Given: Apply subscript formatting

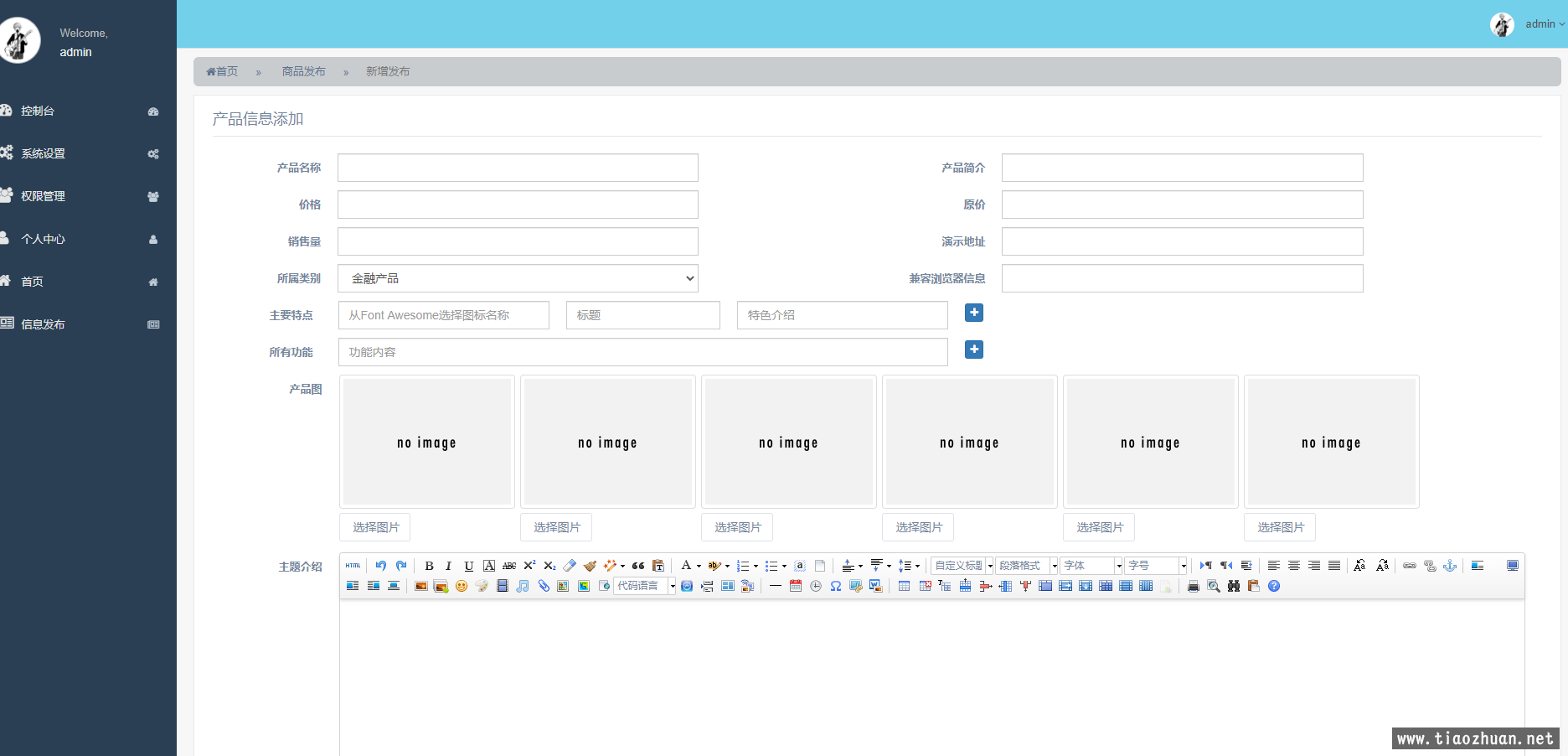Looking at the screenshot, I should (x=549, y=566).
